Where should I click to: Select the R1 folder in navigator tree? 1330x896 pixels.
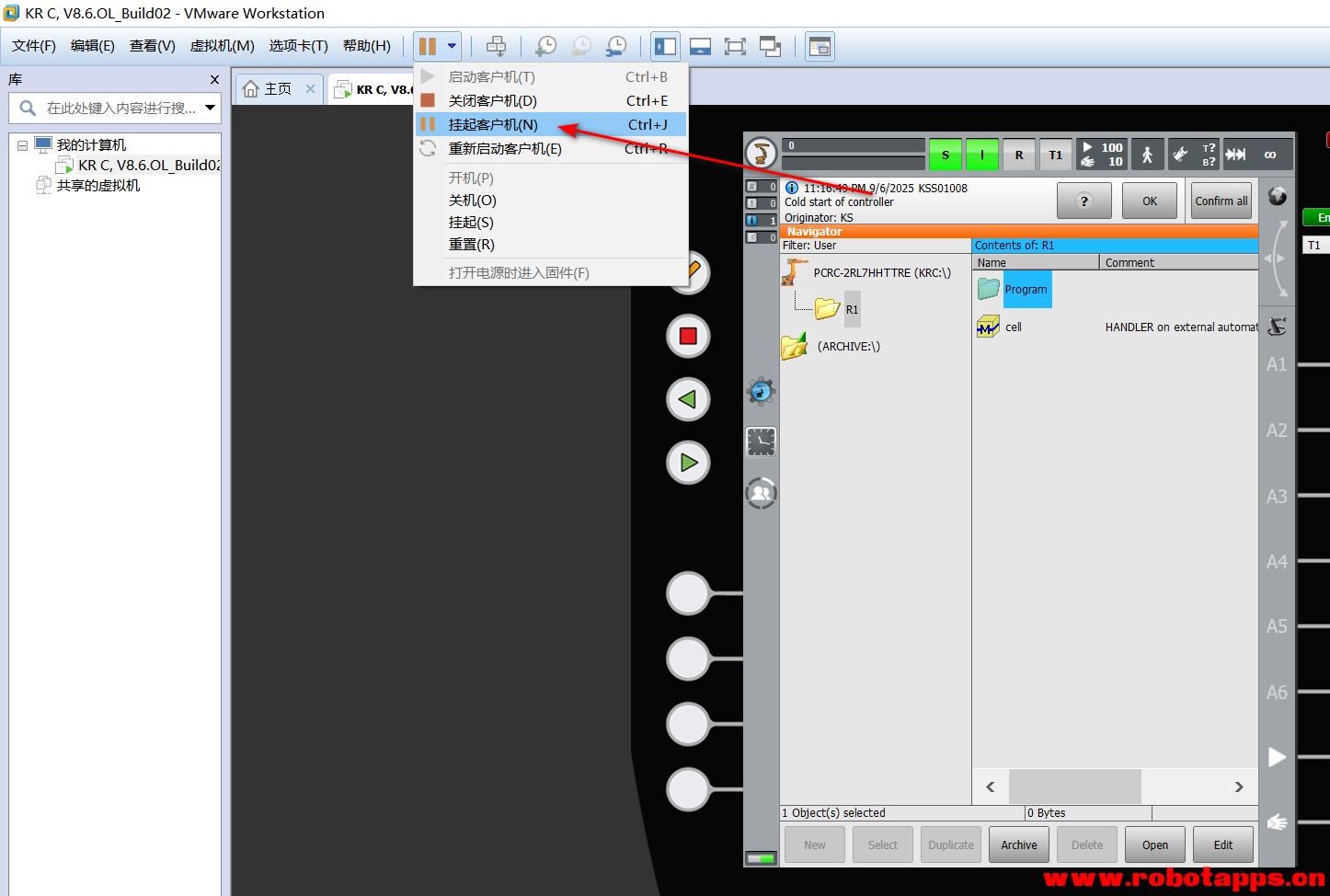(852, 309)
